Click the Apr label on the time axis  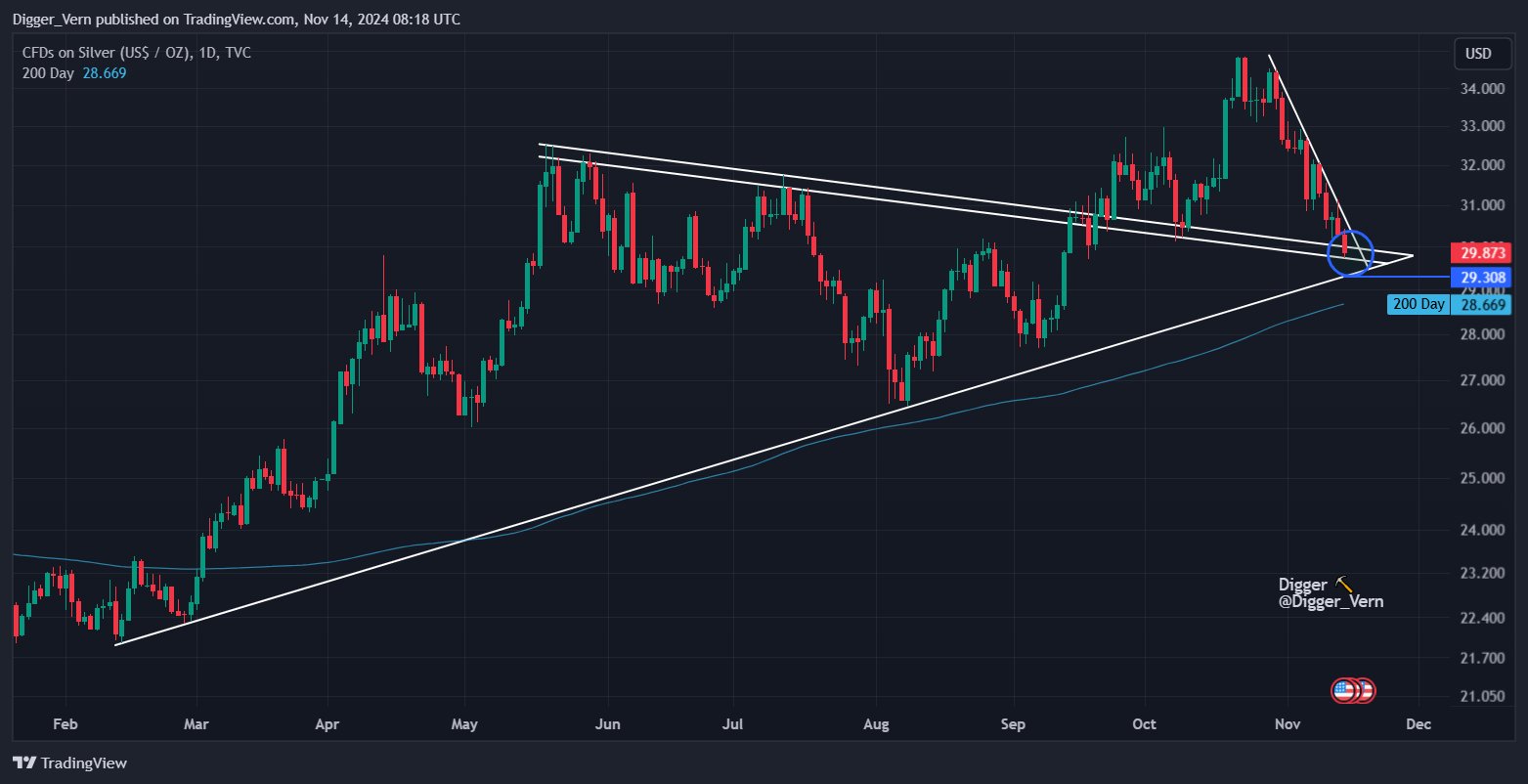point(327,724)
